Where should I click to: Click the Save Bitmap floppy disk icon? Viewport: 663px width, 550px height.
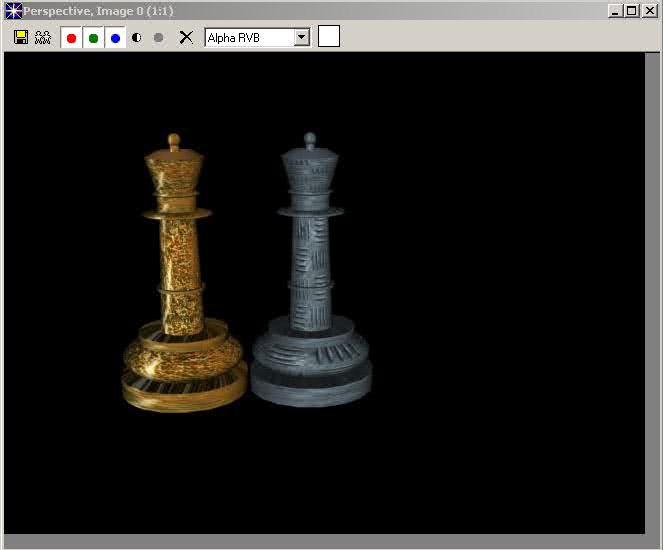pos(21,37)
